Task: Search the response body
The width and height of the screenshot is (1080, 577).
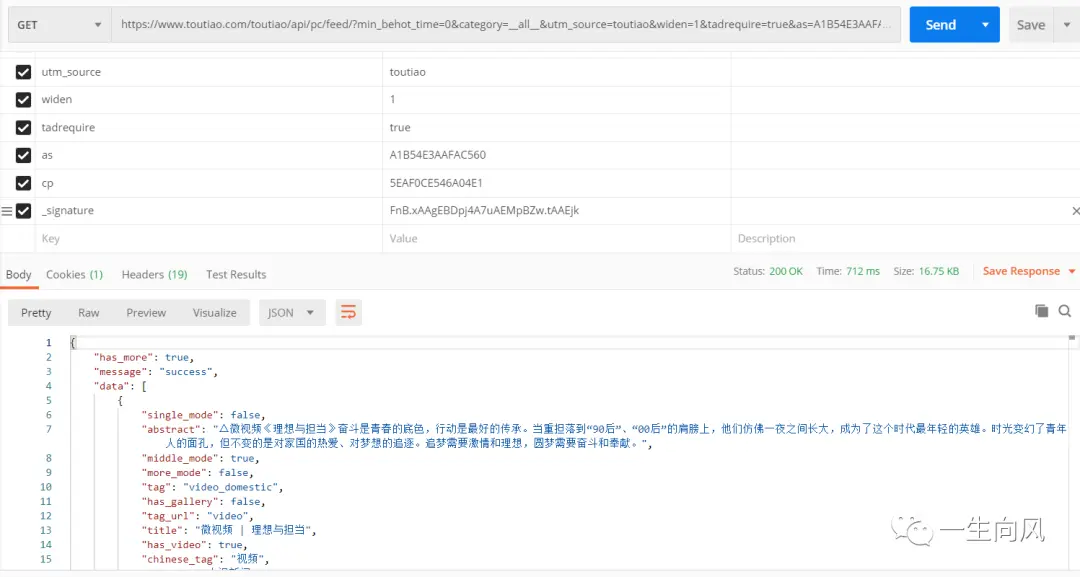Action: [x=1065, y=311]
